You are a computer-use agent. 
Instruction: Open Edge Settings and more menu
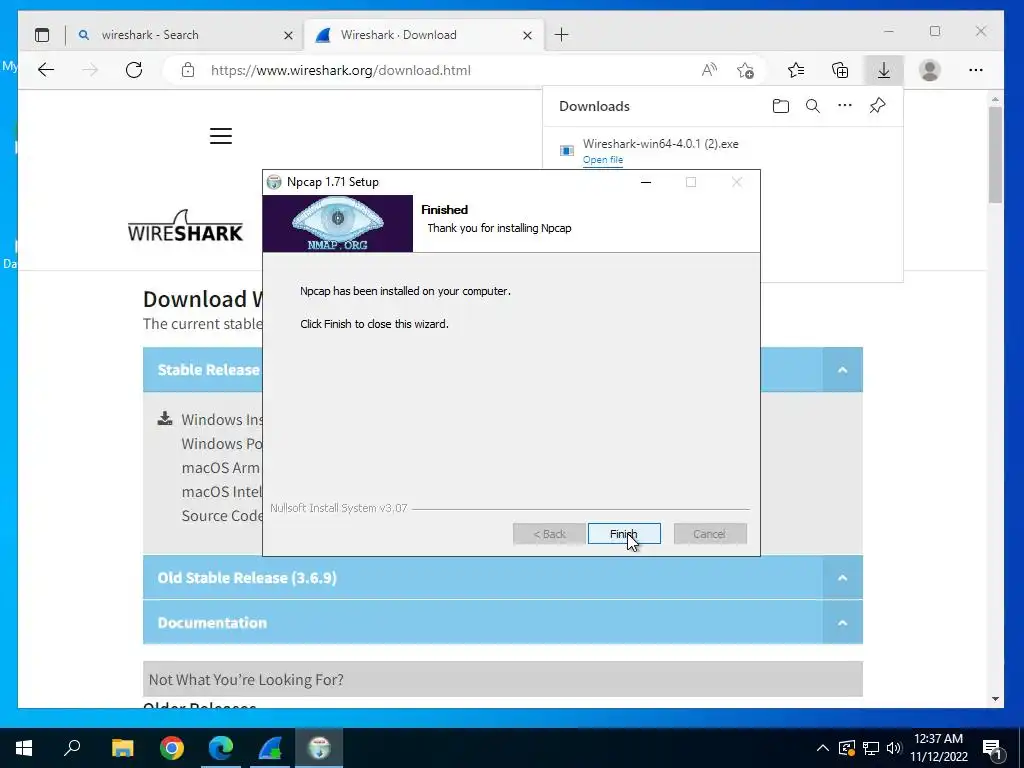[976, 70]
